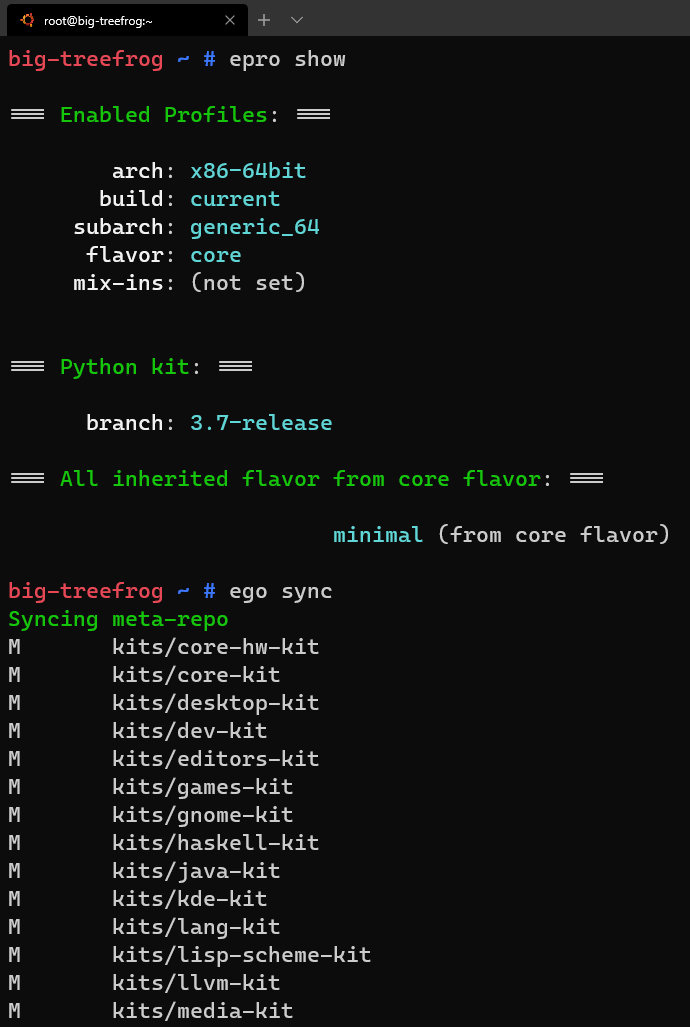Screen dimensions: 690x1027
Task: Click the 'generic_64' subarch value
Action: pos(254,227)
